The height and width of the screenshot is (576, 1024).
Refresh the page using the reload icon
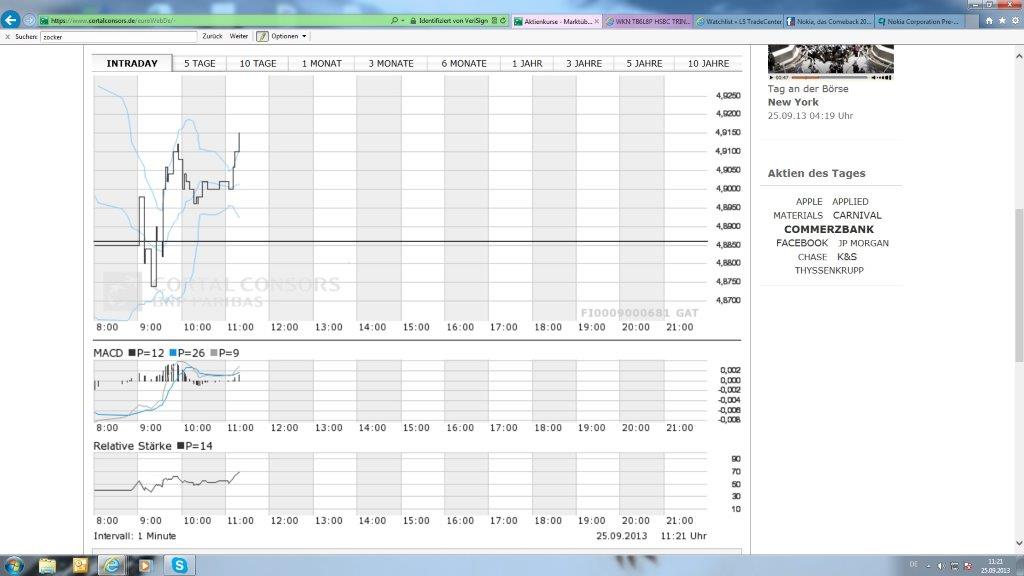coord(503,20)
